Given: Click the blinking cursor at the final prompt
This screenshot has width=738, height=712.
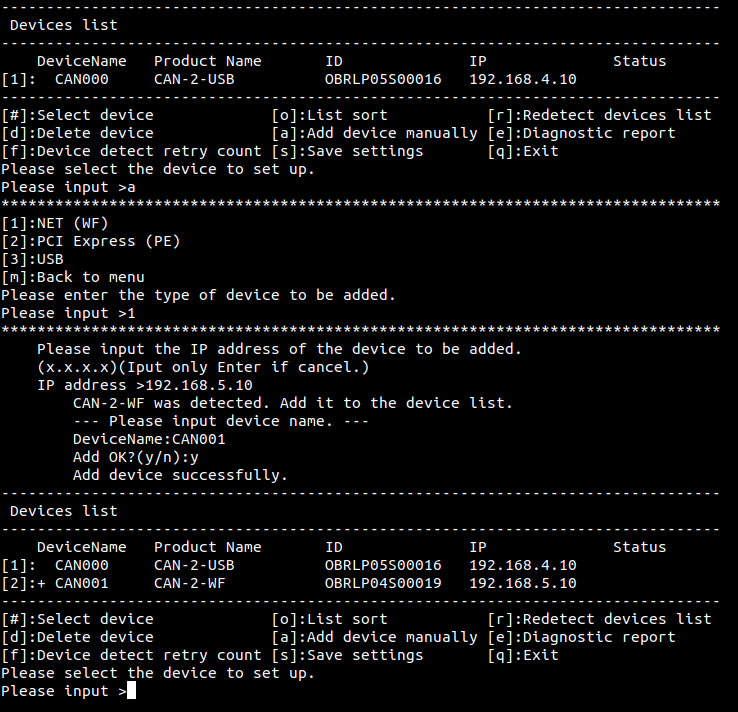Looking at the screenshot, I should point(131,690).
